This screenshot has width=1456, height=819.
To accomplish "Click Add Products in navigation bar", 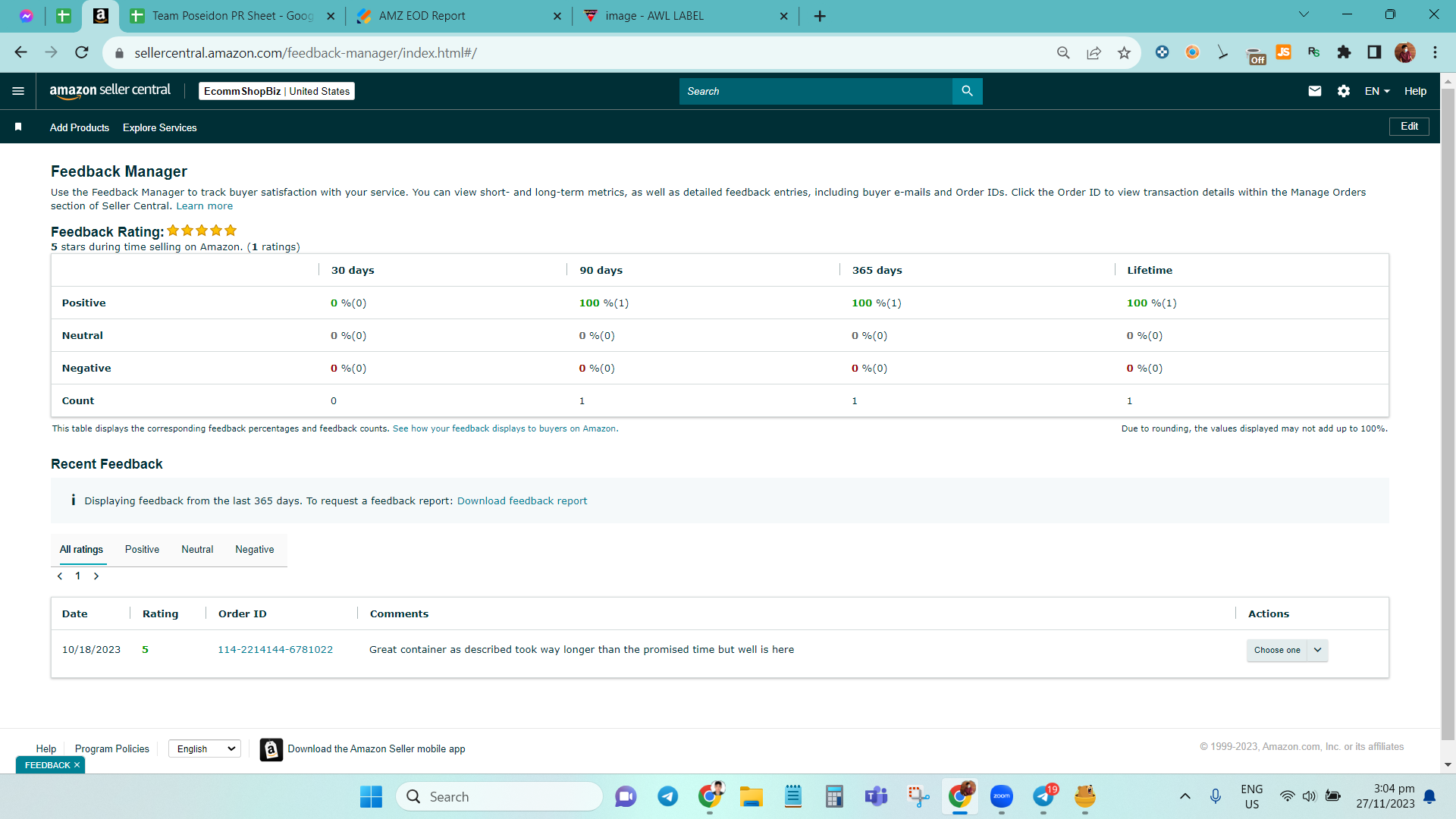I will click(80, 127).
